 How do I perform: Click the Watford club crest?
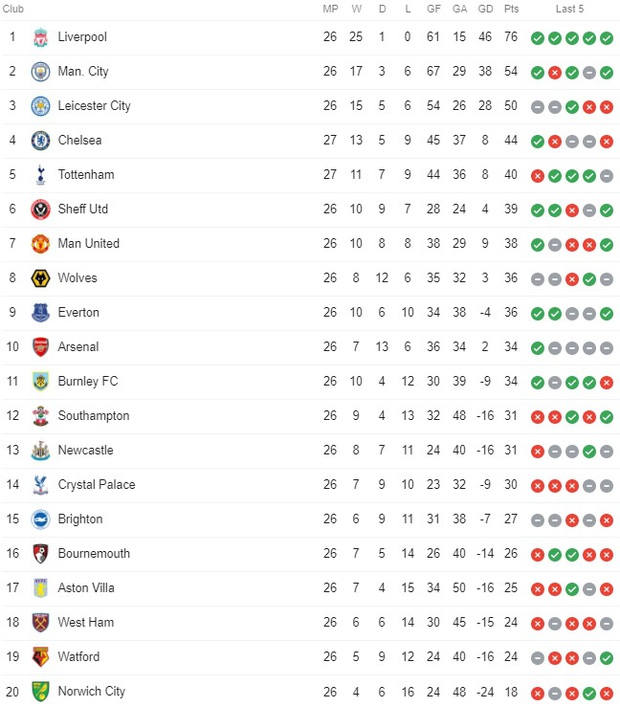click(x=41, y=657)
